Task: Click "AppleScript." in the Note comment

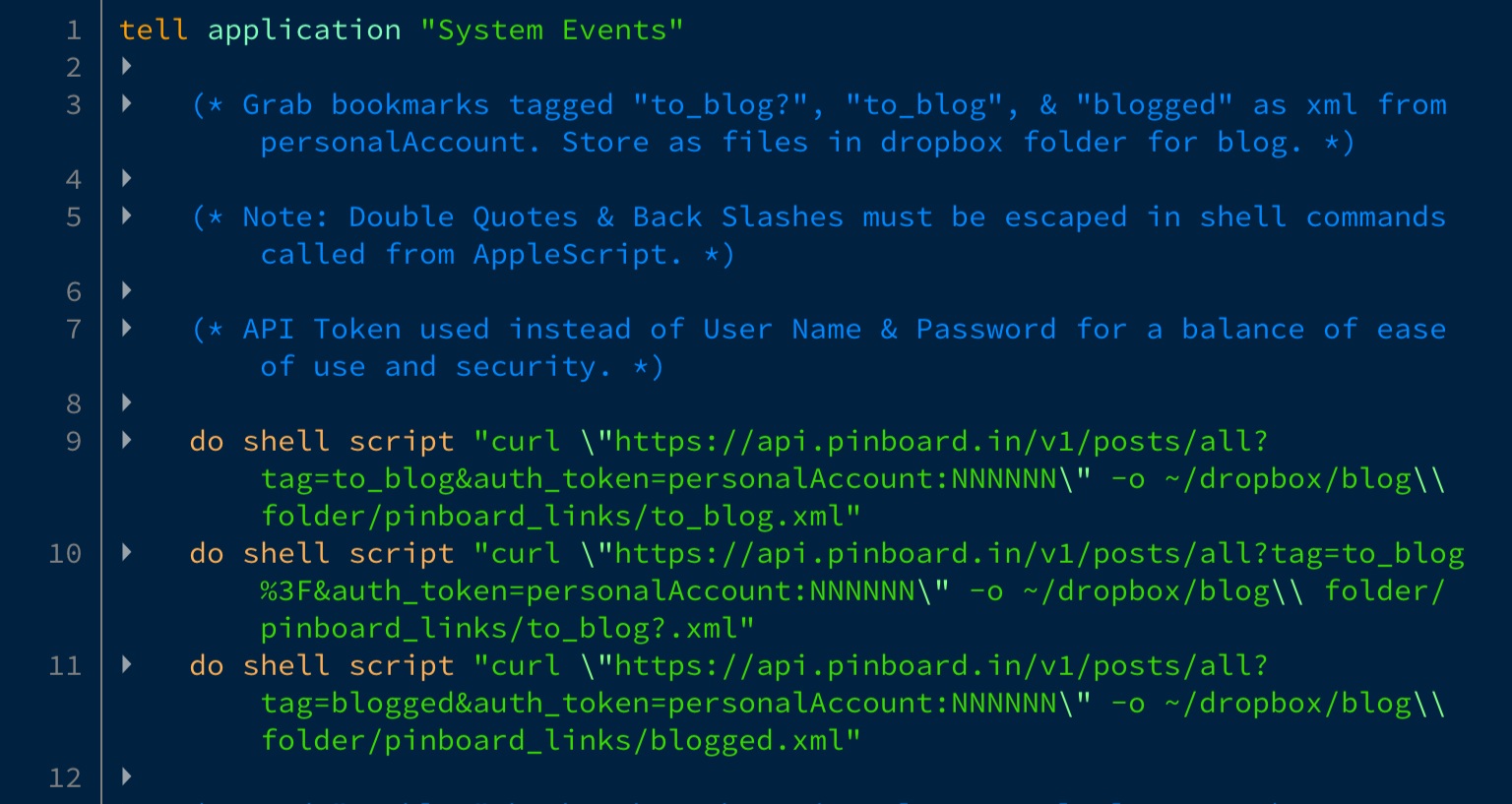Action: (577, 255)
